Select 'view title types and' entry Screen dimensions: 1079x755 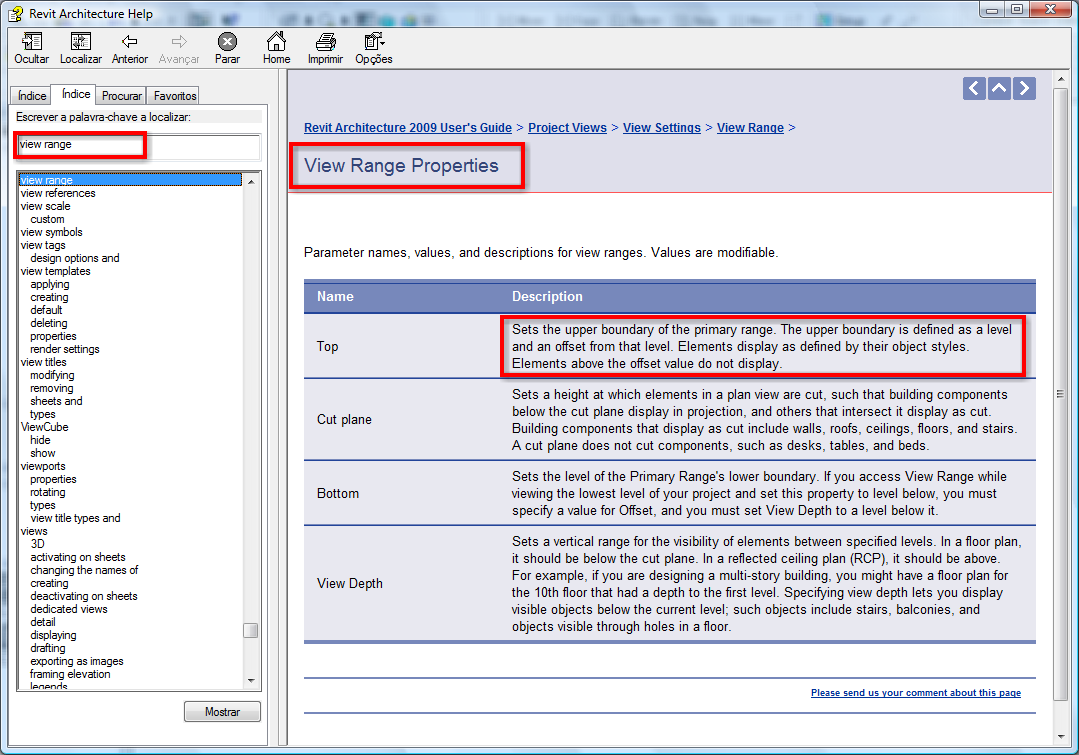click(76, 518)
